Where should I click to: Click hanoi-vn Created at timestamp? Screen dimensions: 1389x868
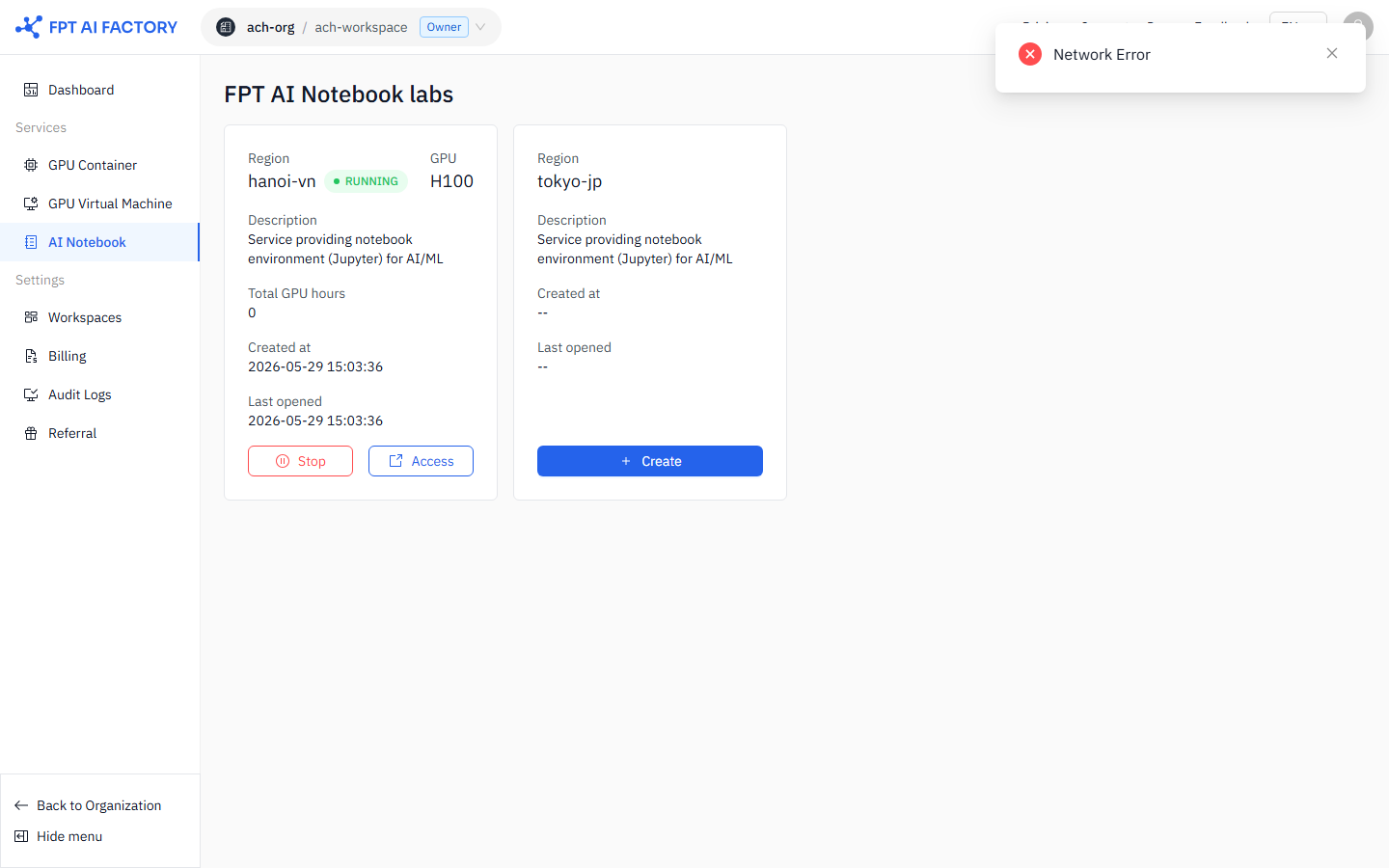(315, 366)
